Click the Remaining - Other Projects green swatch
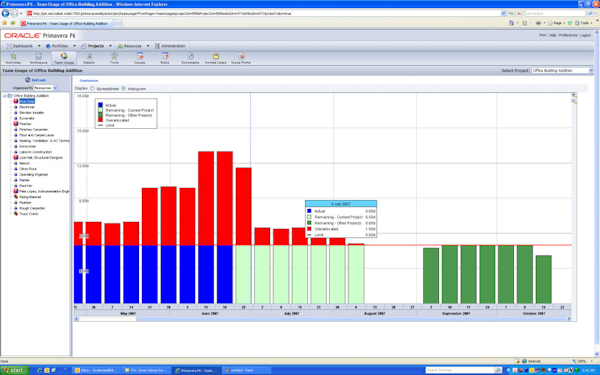600x375 pixels. coord(100,115)
